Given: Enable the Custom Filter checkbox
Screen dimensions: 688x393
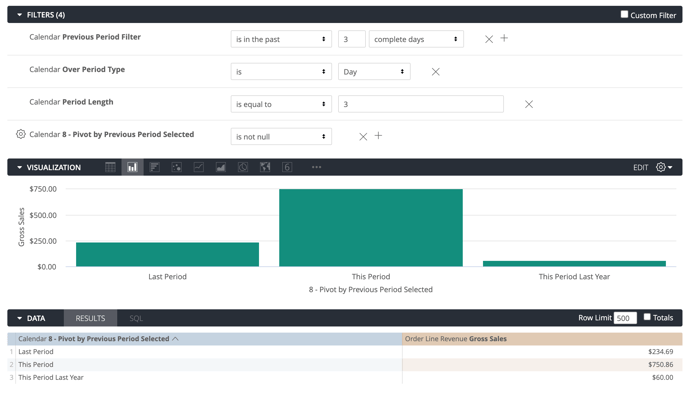Looking at the screenshot, I should click(x=624, y=14).
